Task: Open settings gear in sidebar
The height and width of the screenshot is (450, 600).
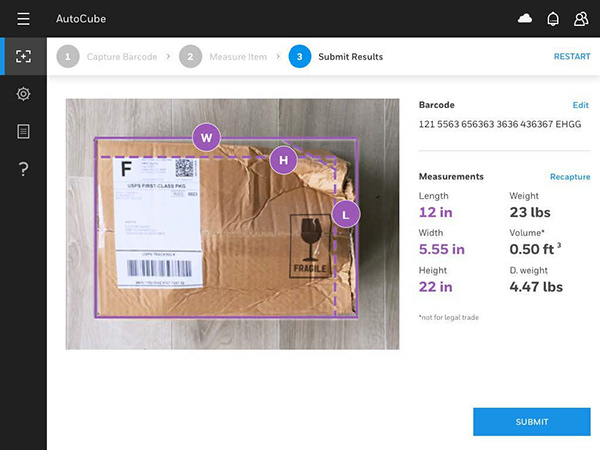Action: 23,94
